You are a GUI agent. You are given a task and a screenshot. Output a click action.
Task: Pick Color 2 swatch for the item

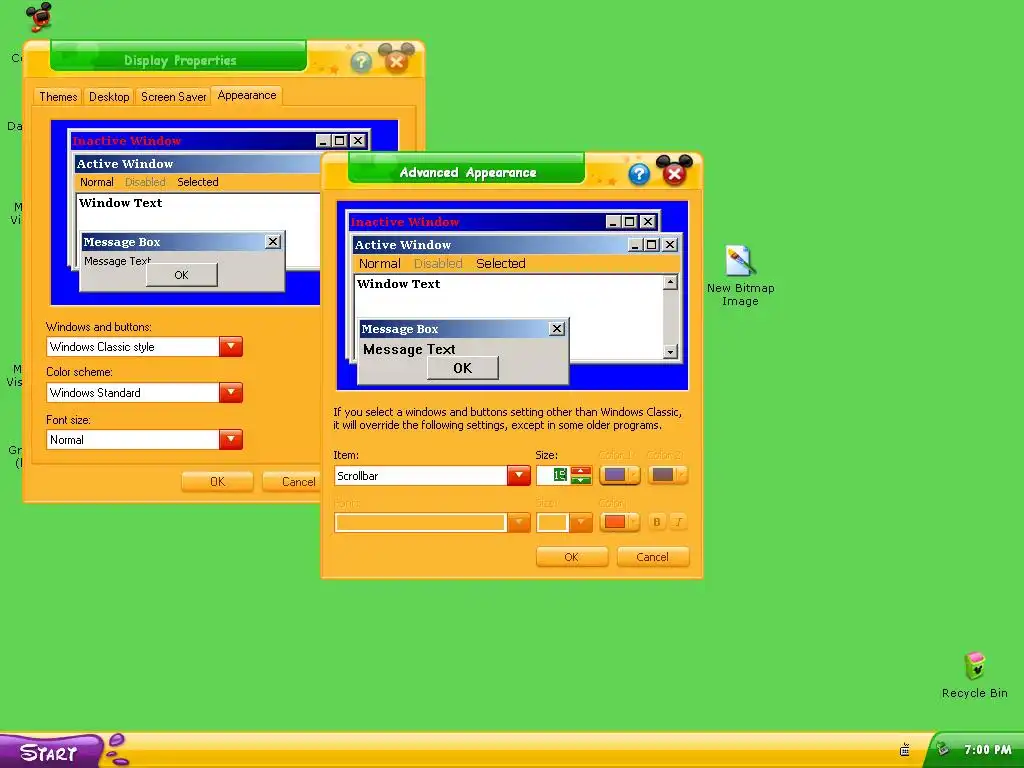pos(667,475)
